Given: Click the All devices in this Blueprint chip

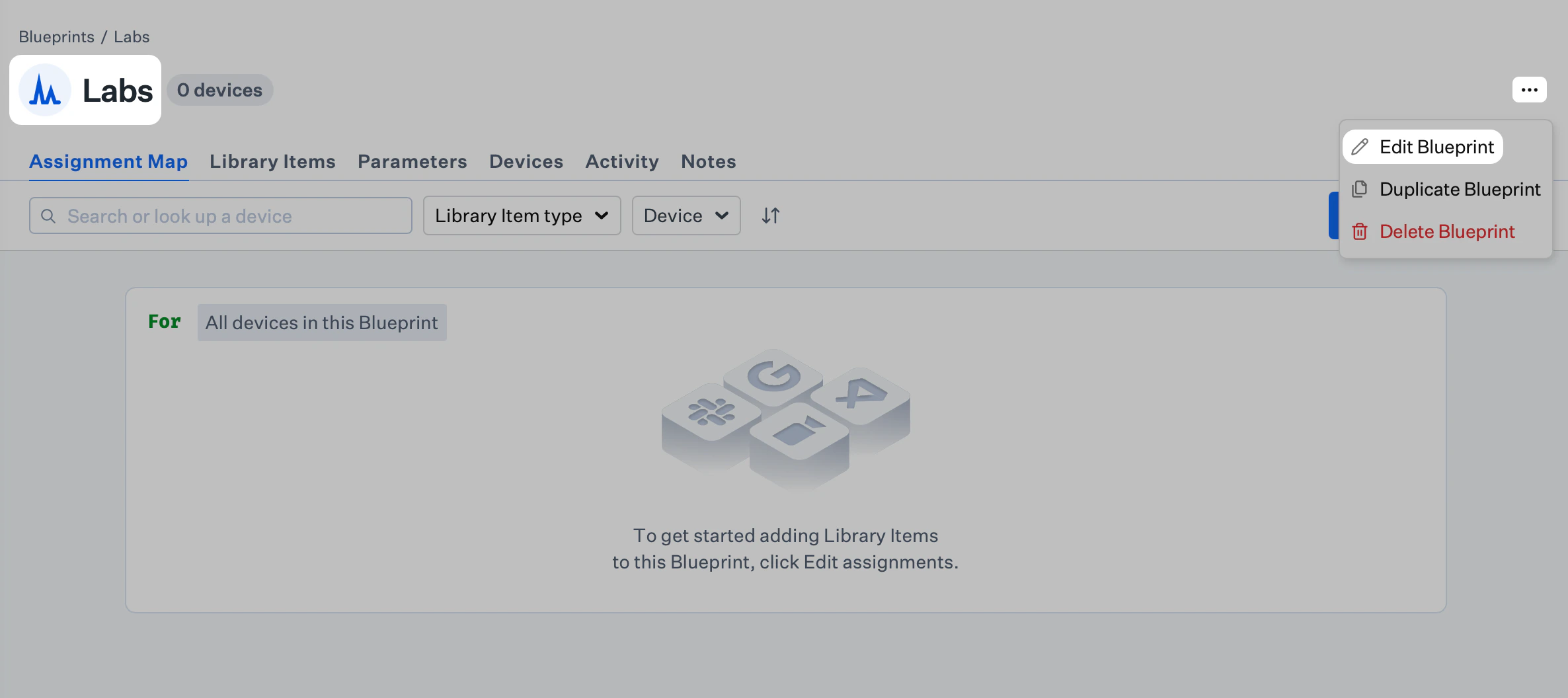Looking at the screenshot, I should click(x=321, y=323).
